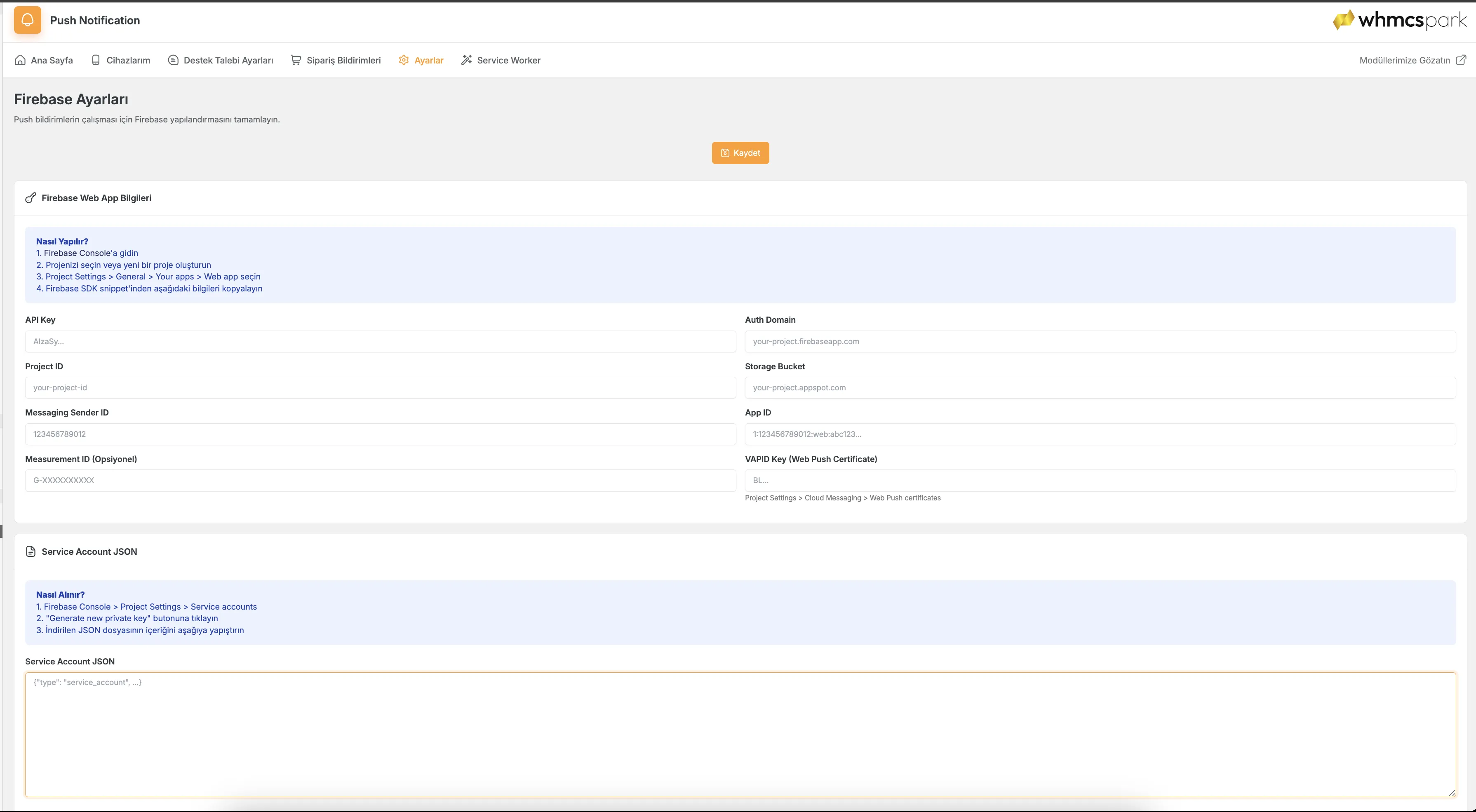This screenshot has width=1476, height=812.
Task: Switch to the Cihazlarım tab
Action: pyautogui.click(x=120, y=60)
